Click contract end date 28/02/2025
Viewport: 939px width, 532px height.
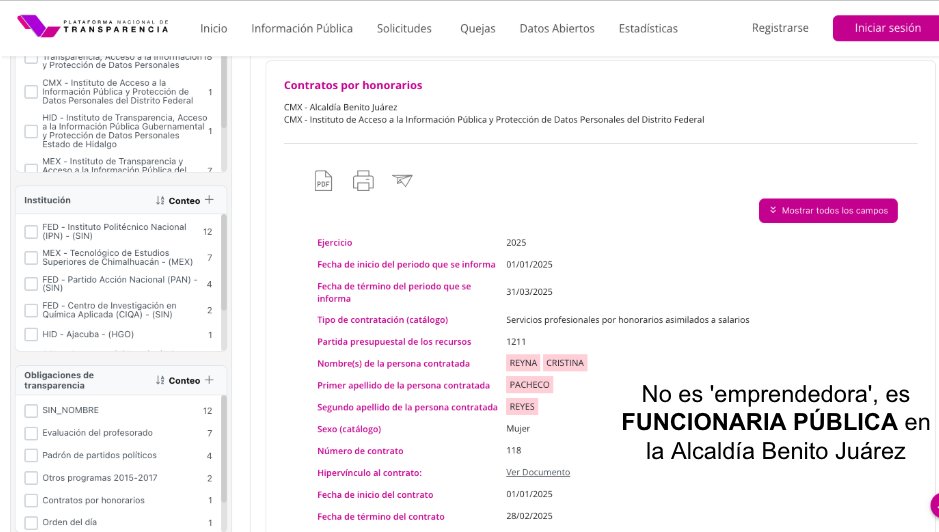[529, 516]
